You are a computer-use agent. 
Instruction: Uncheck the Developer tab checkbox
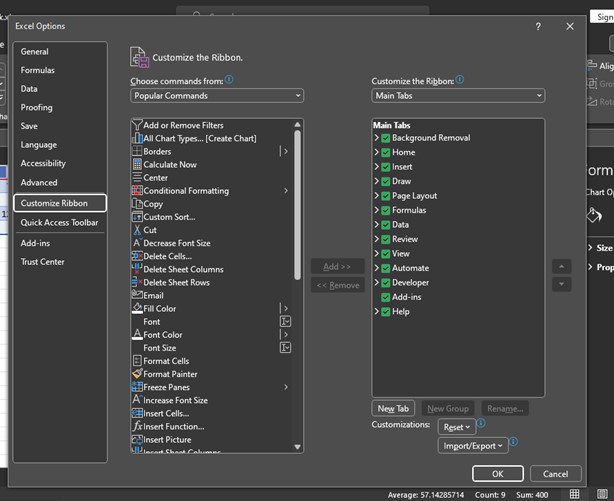385,283
